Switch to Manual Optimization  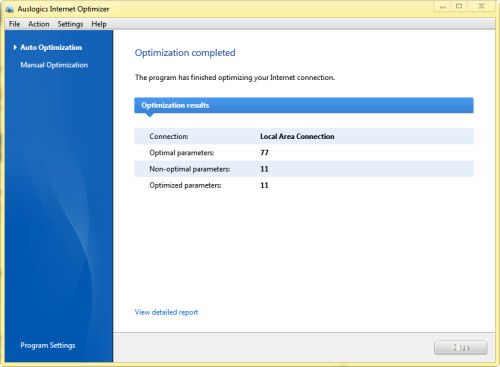[x=54, y=65]
